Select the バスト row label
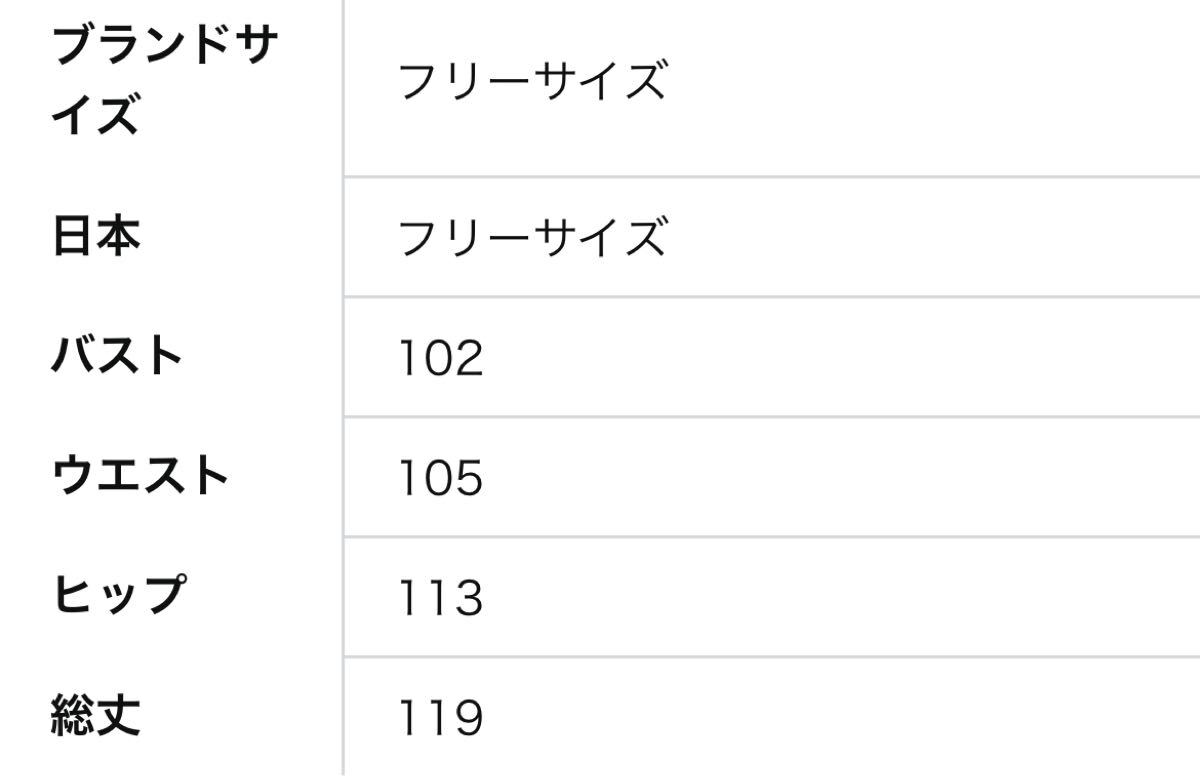This screenshot has width=1200, height=780. pyautogui.click(x=117, y=357)
